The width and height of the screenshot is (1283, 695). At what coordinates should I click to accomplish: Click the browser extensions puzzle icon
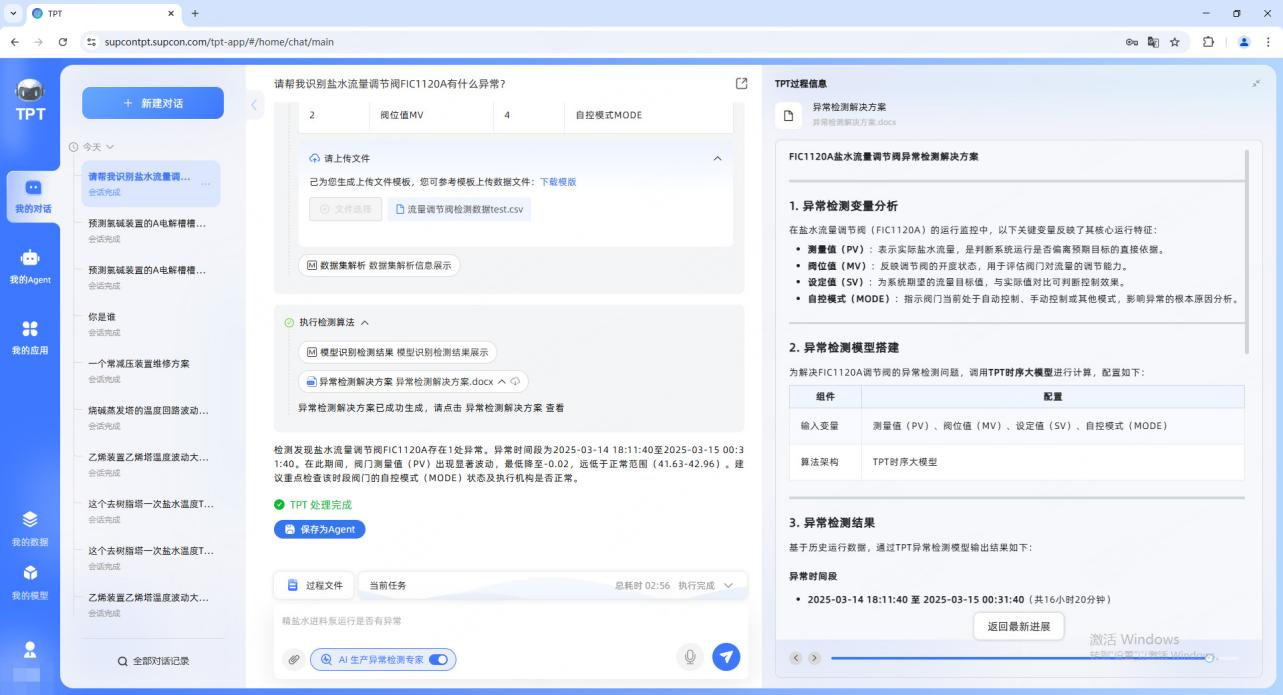point(1208,42)
